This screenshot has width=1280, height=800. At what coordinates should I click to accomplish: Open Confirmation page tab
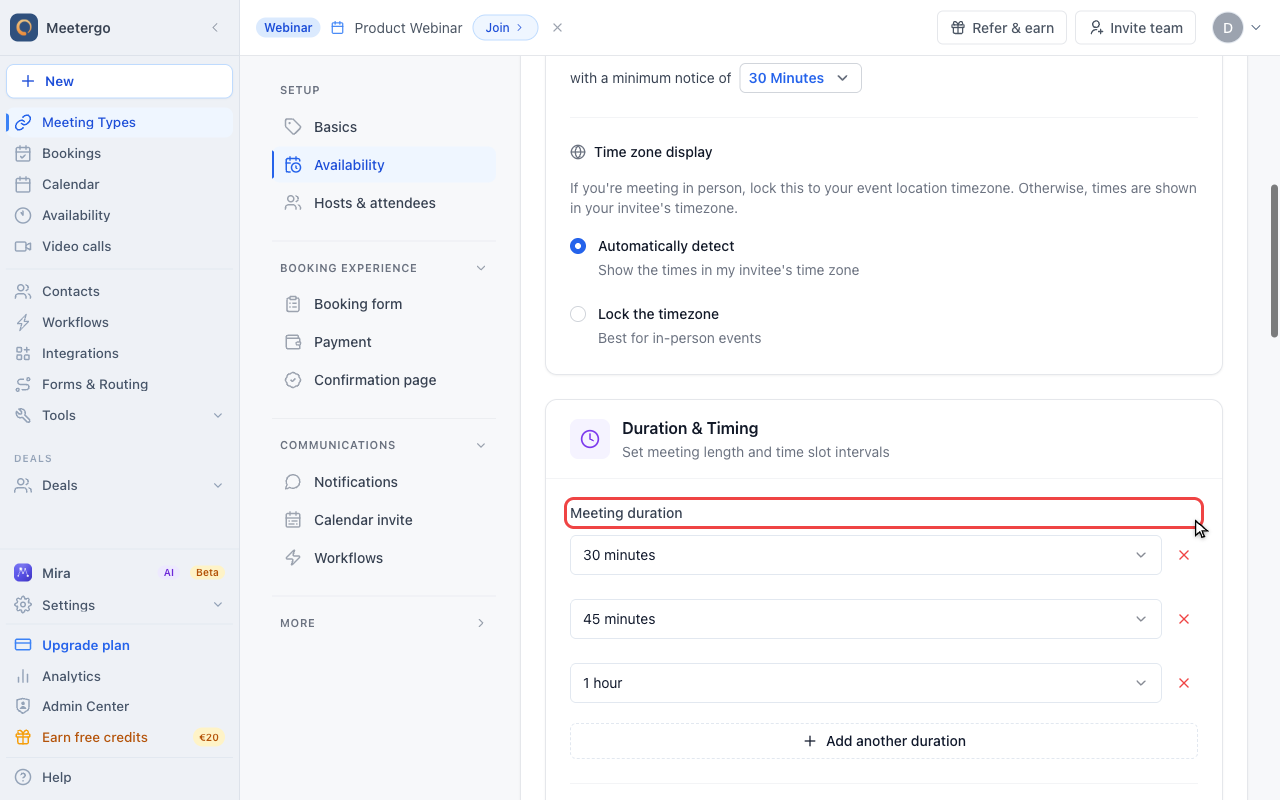[x=384, y=380]
